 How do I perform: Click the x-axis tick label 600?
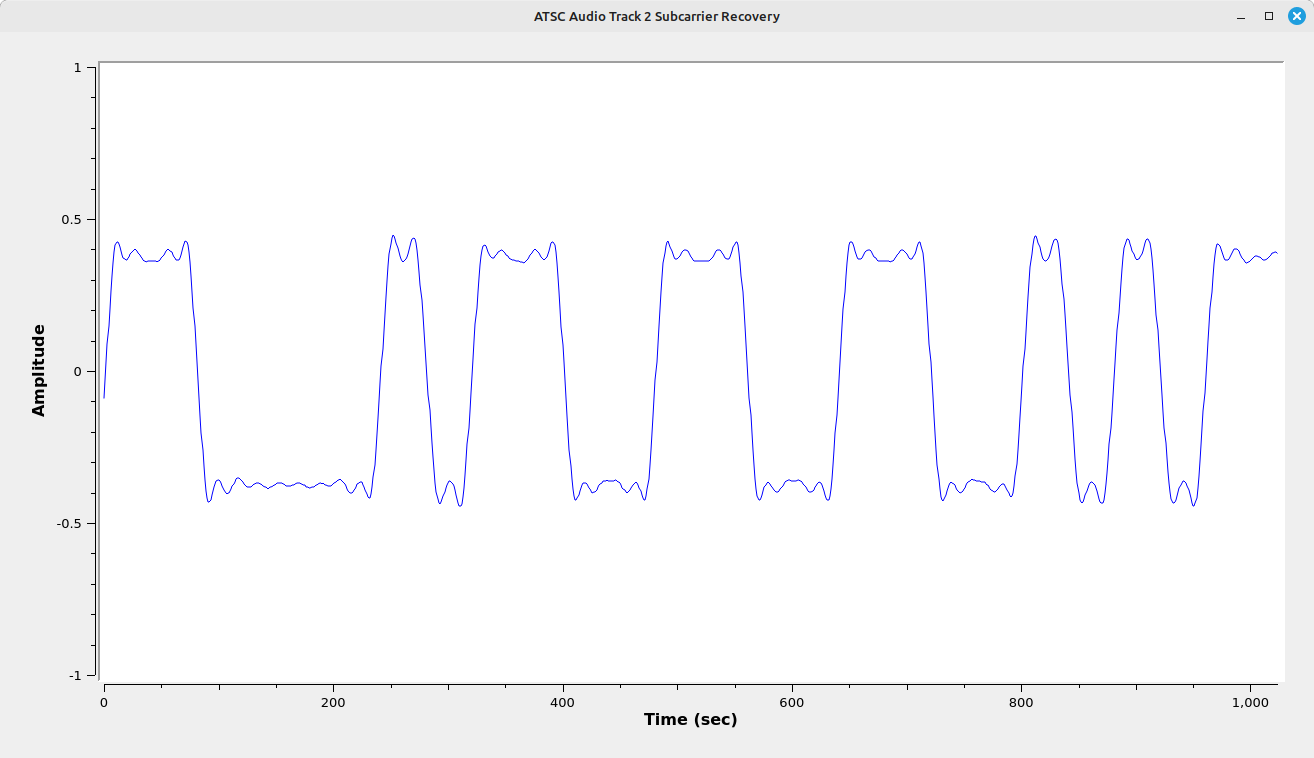point(792,702)
